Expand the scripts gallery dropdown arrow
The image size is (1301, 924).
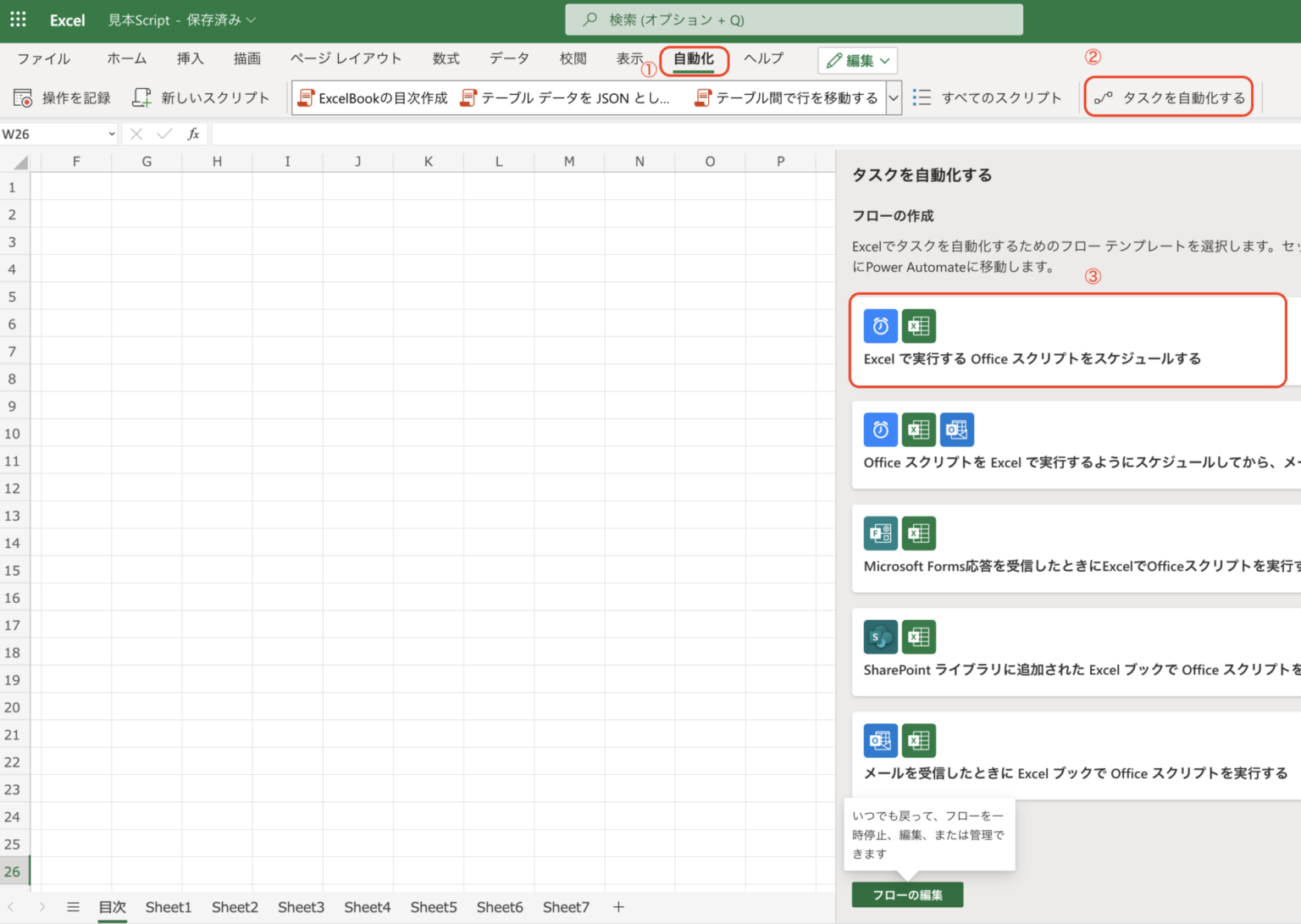click(894, 97)
